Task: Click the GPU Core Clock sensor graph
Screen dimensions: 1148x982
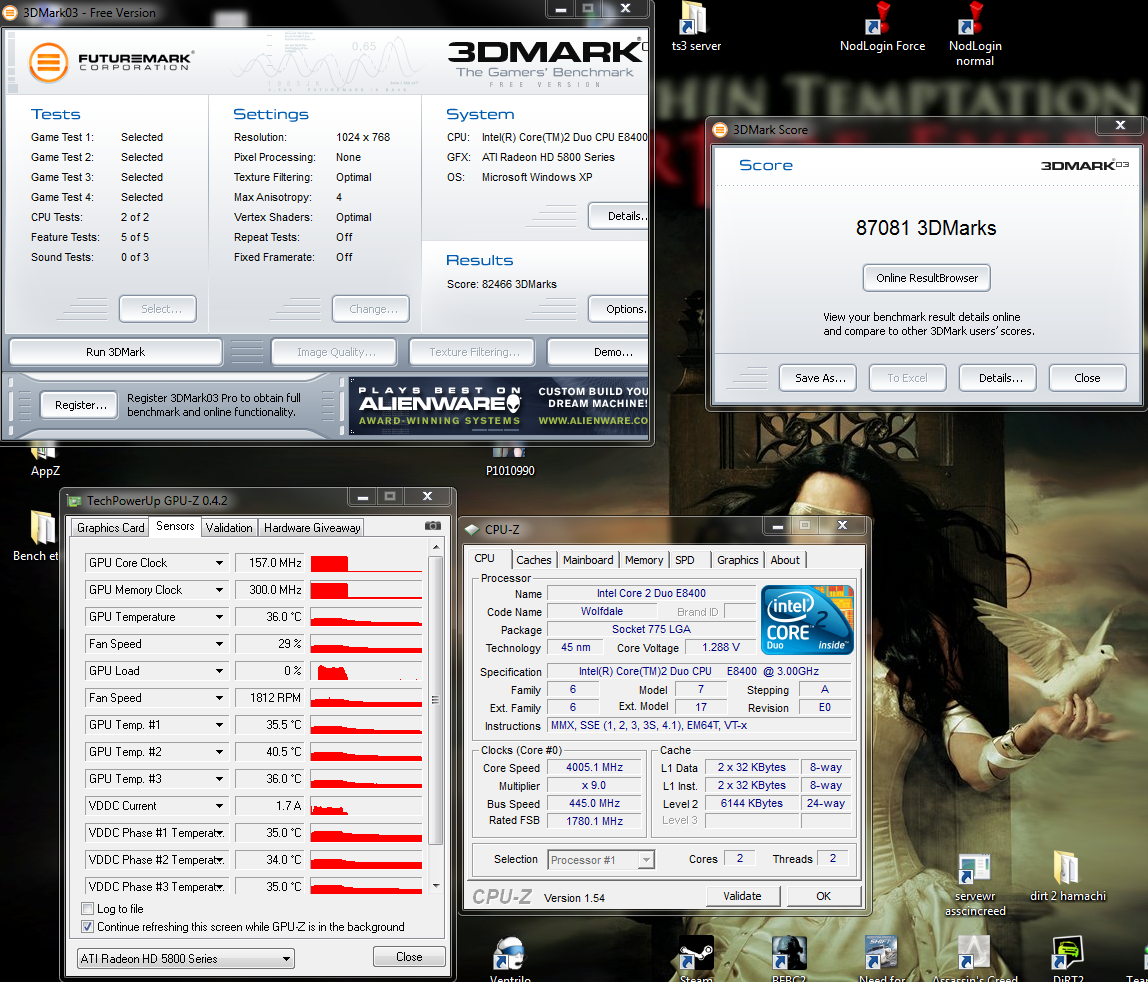Action: tap(366, 563)
